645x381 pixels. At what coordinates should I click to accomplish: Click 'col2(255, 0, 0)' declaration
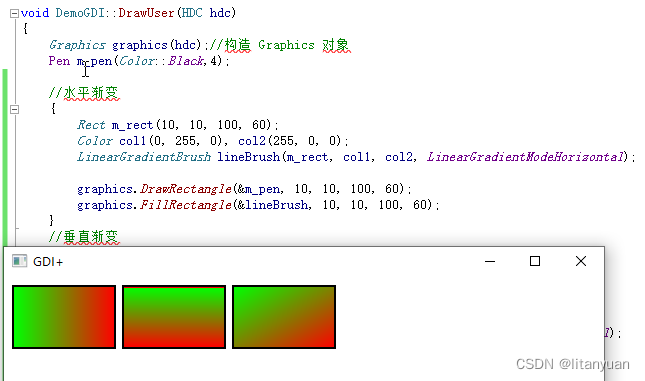click(x=290, y=141)
